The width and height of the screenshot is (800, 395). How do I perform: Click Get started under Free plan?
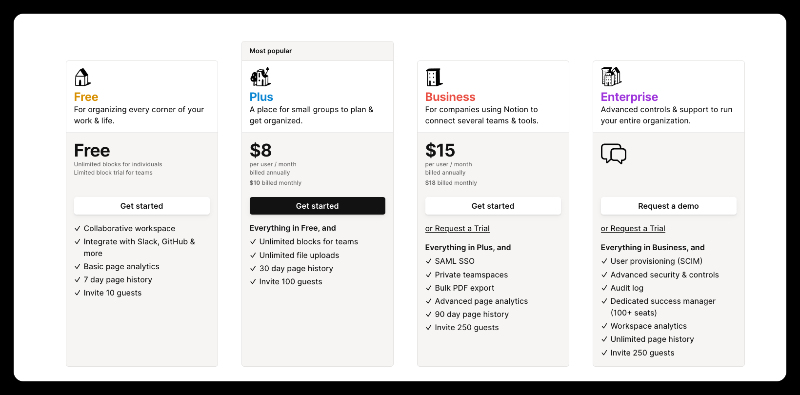coord(142,206)
